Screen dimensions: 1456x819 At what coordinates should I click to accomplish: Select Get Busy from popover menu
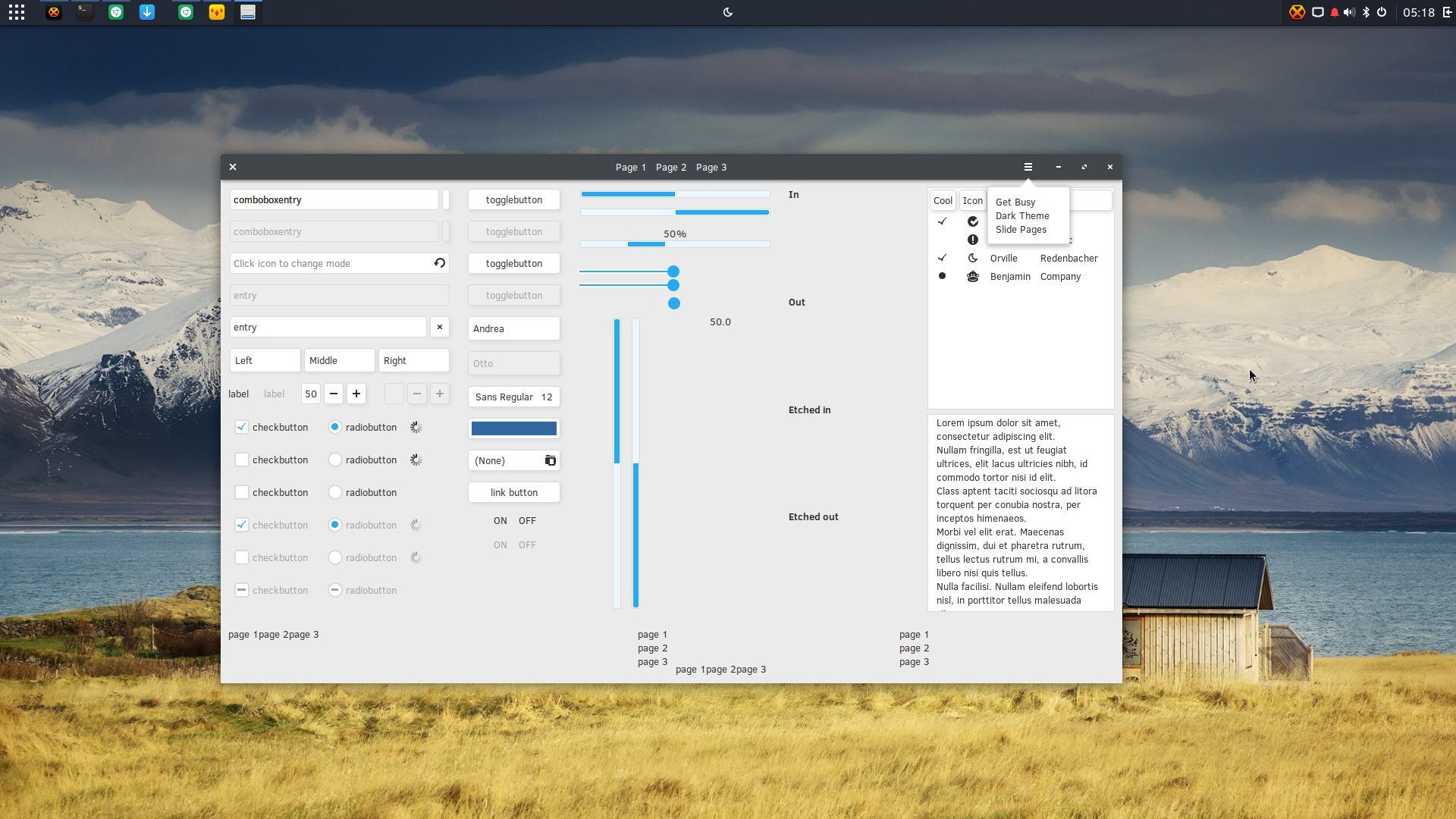coord(1015,202)
